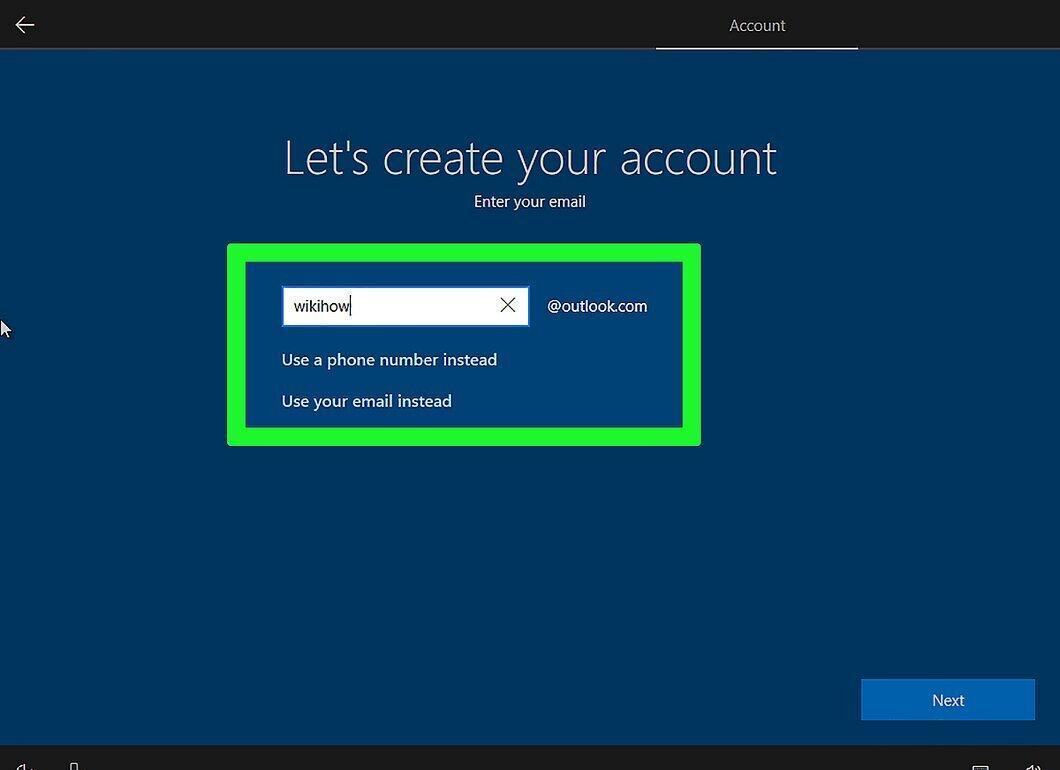Click the 'Enter your email' subtitle
The image size is (1060, 770).
point(529,201)
